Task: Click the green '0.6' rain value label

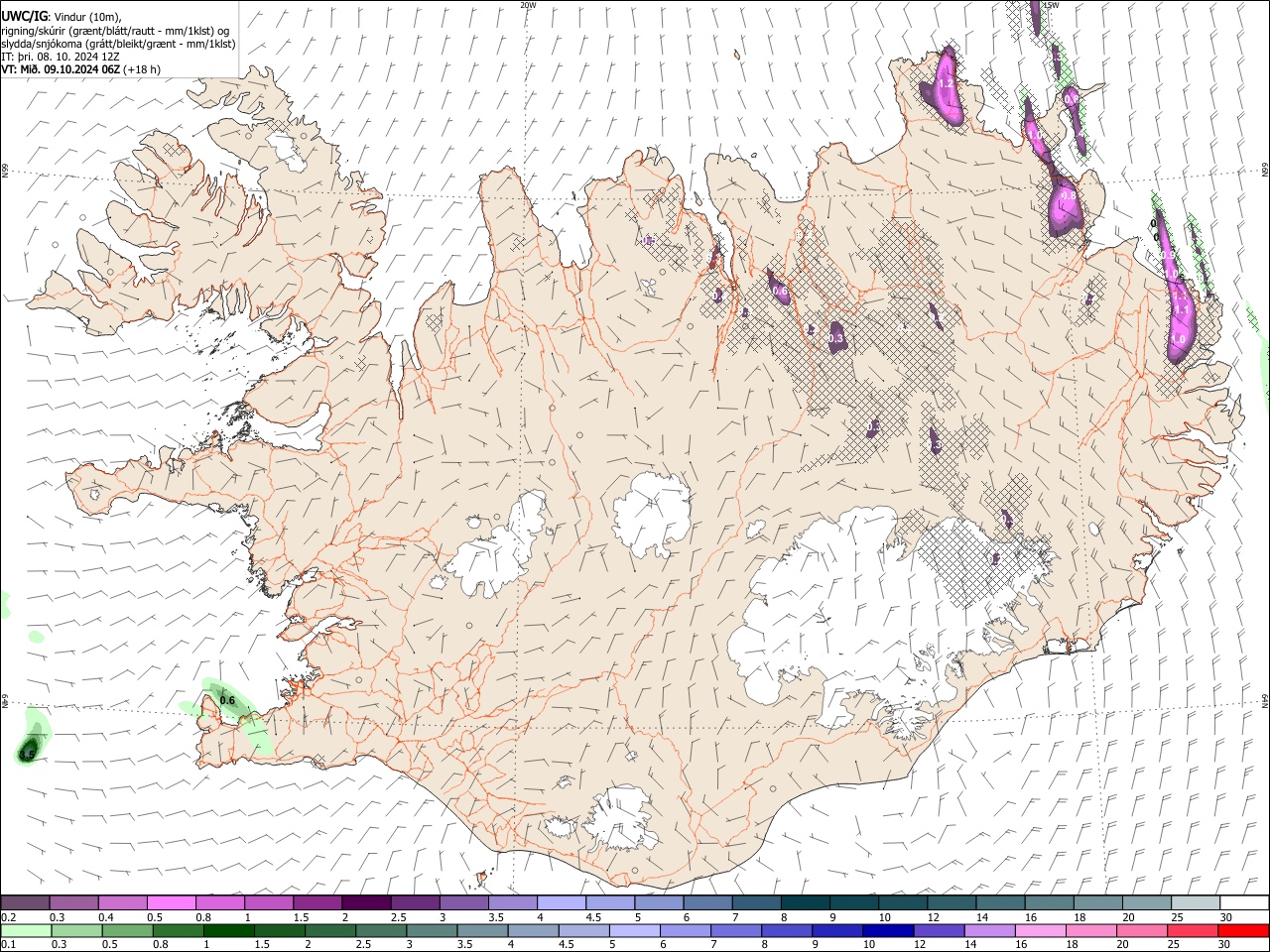Action: tap(227, 700)
